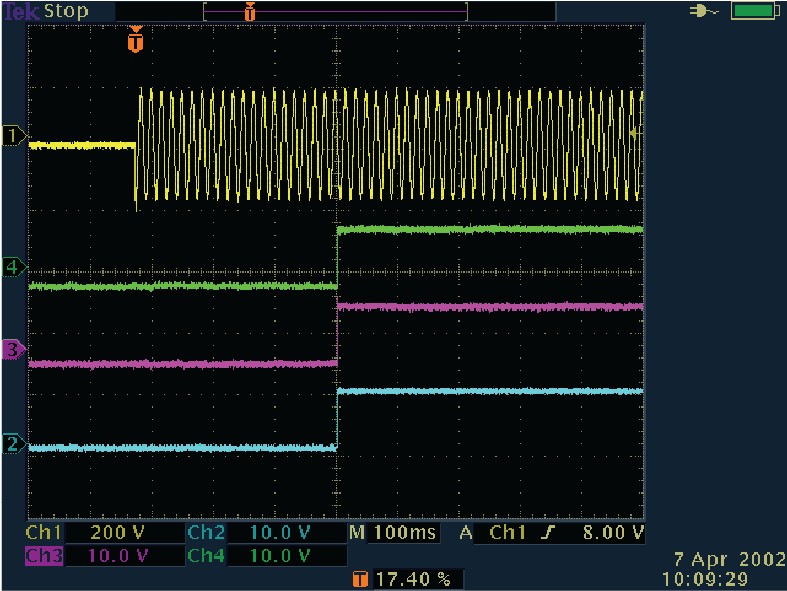The height and width of the screenshot is (591, 787).
Task: Click the Ch2 label in readout
Action: [x=206, y=532]
